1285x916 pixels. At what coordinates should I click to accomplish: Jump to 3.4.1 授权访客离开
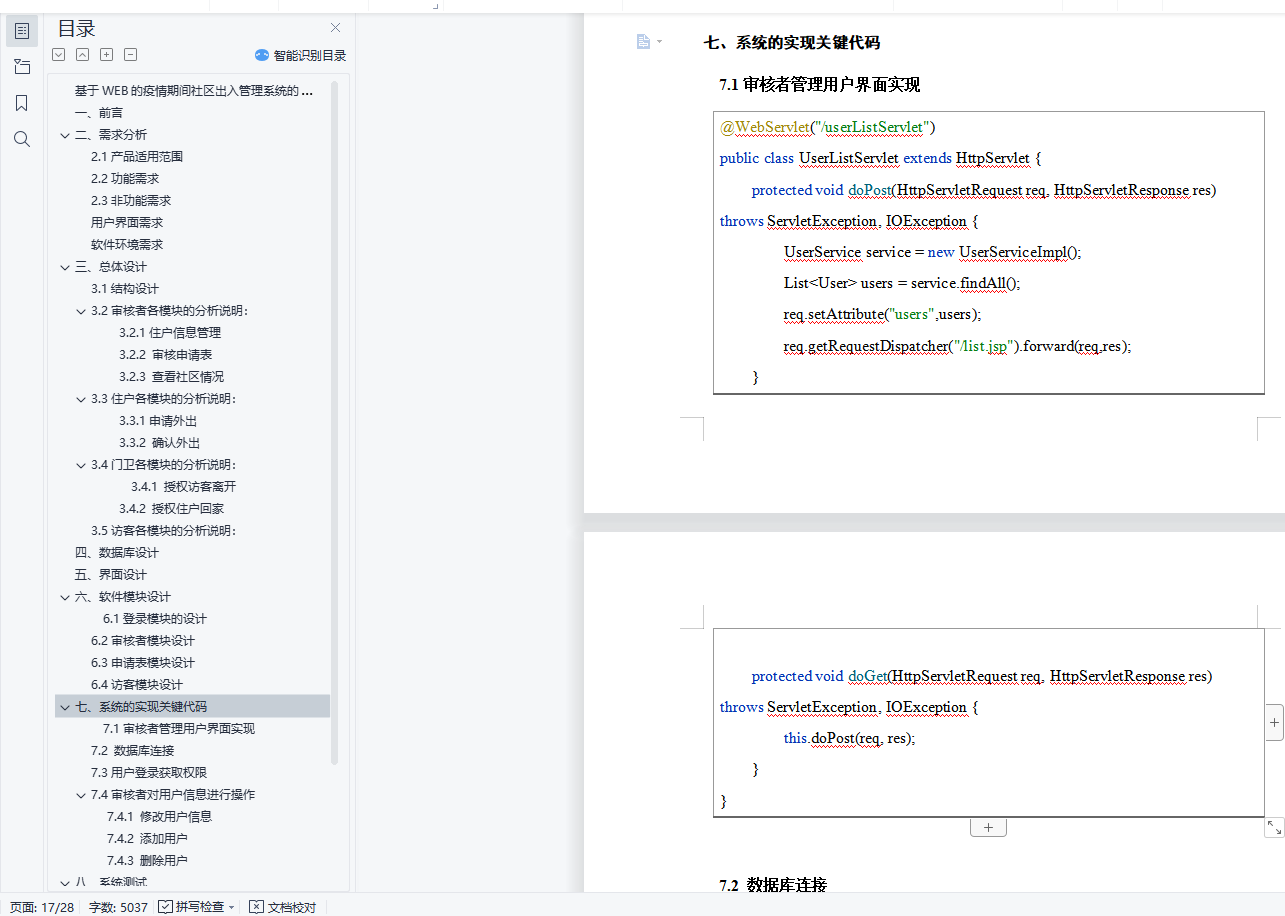[x=183, y=486]
